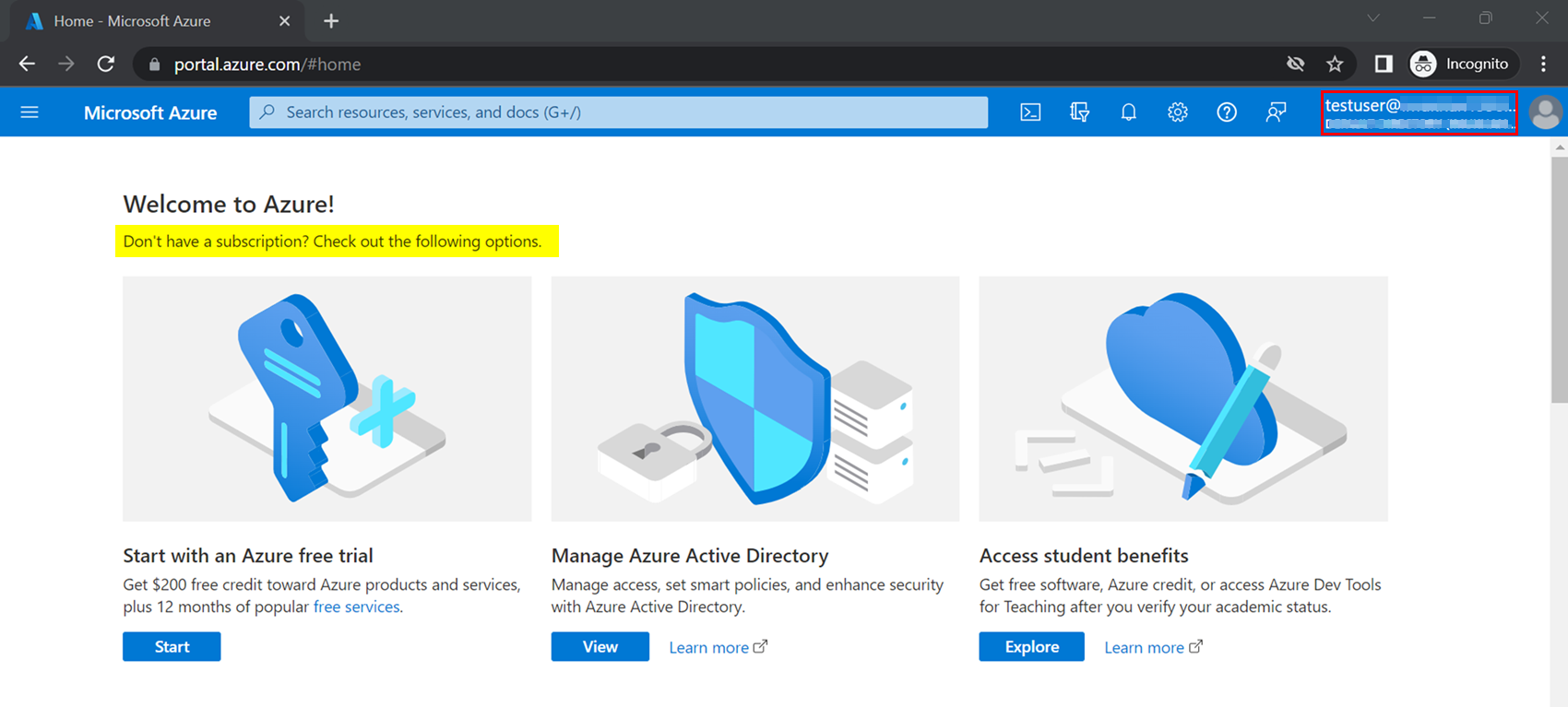Open the tab search chevron
Viewport: 1568px width, 707px height.
point(1373,18)
